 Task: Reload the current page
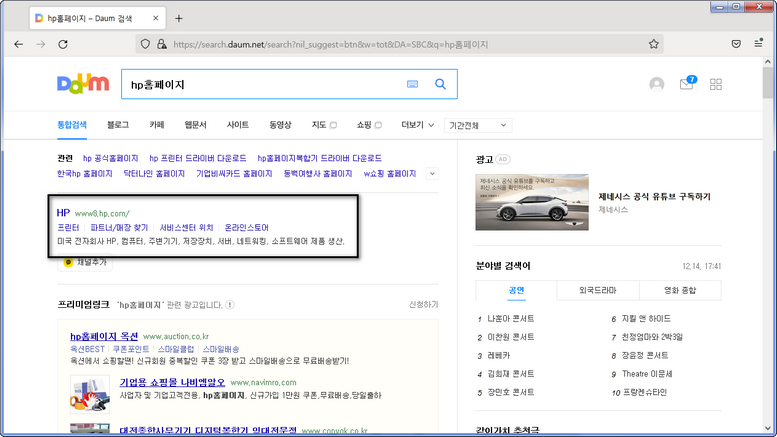click(x=63, y=45)
